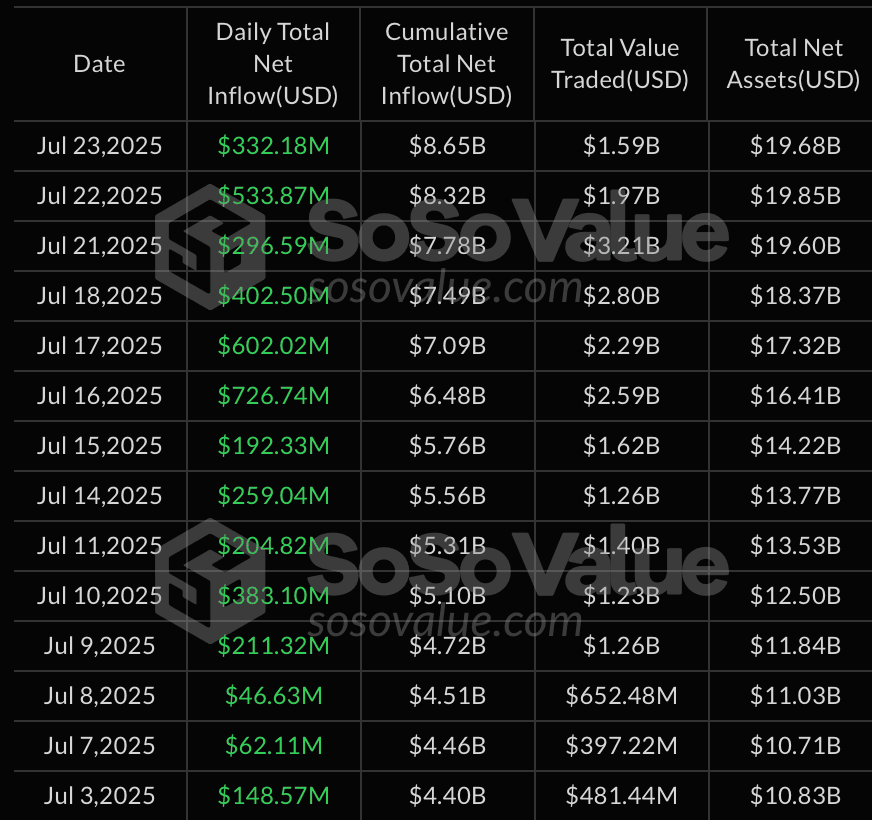Select the Jul 9,2025 date cell
Viewport: 872px width, 820px height.
(x=99, y=646)
